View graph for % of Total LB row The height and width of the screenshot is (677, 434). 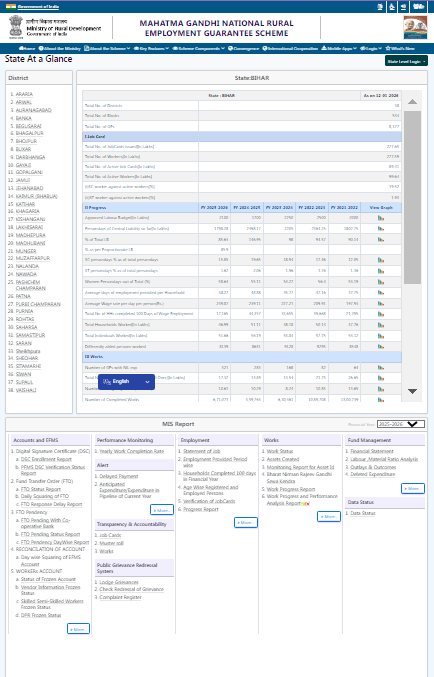tap(381, 239)
